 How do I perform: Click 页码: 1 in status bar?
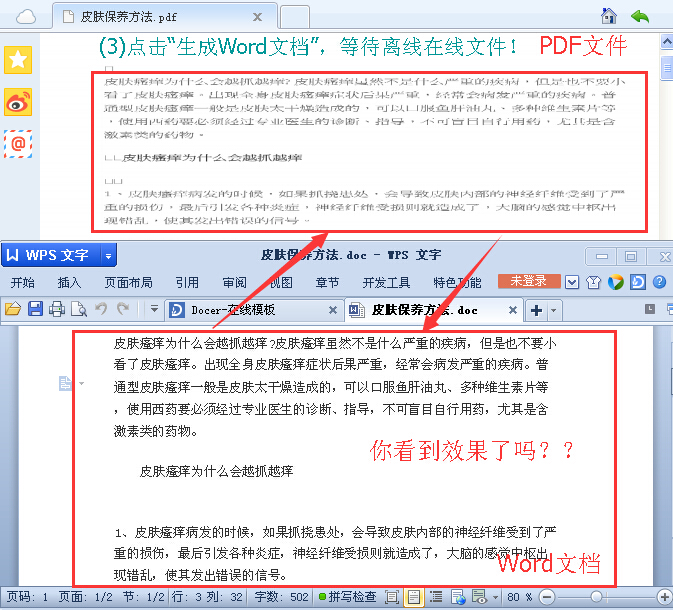27,597
